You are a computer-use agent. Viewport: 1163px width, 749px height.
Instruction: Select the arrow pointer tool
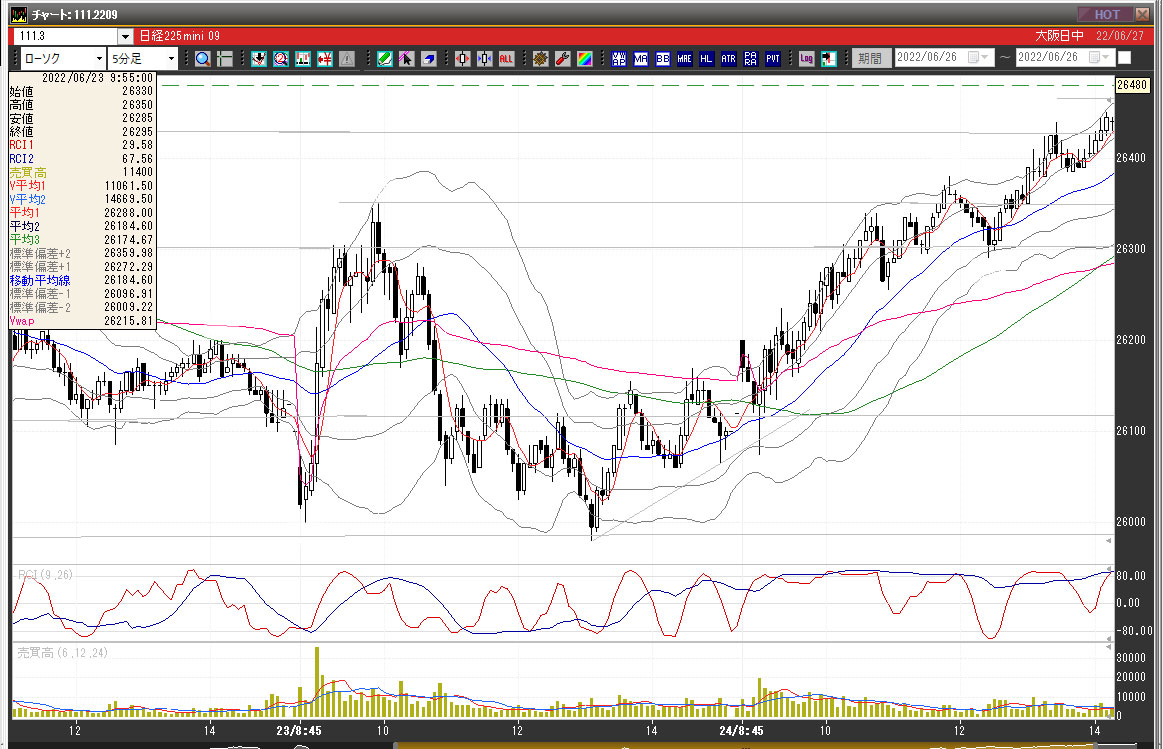[x=406, y=59]
